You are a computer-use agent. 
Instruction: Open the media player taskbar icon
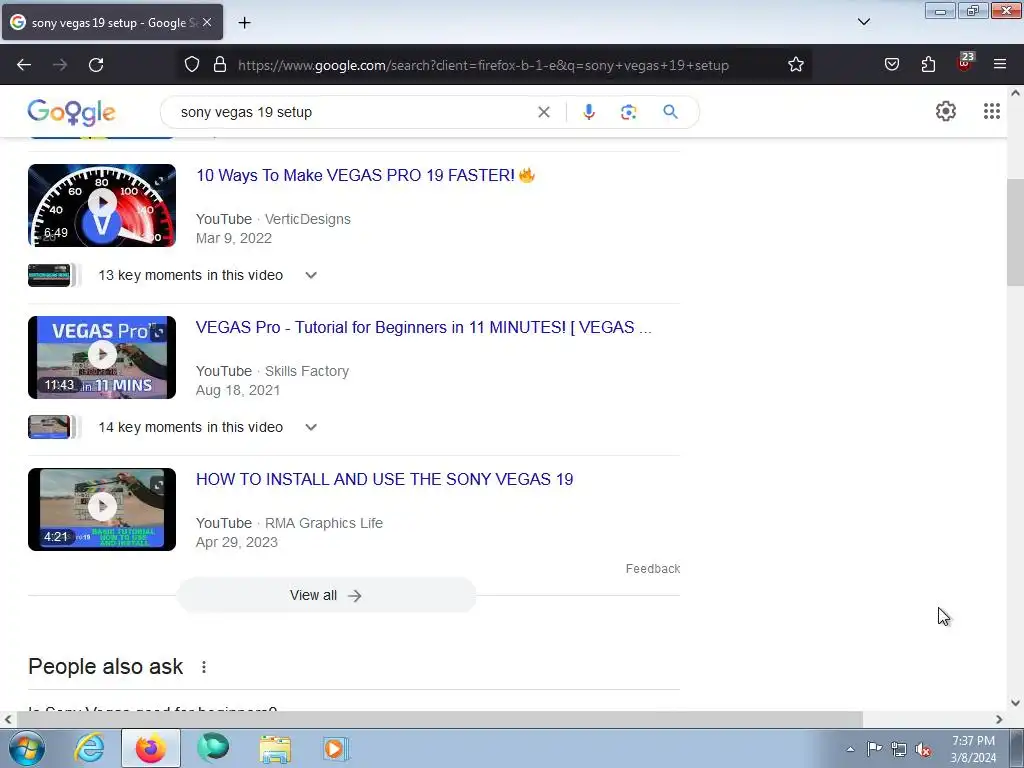(x=336, y=748)
